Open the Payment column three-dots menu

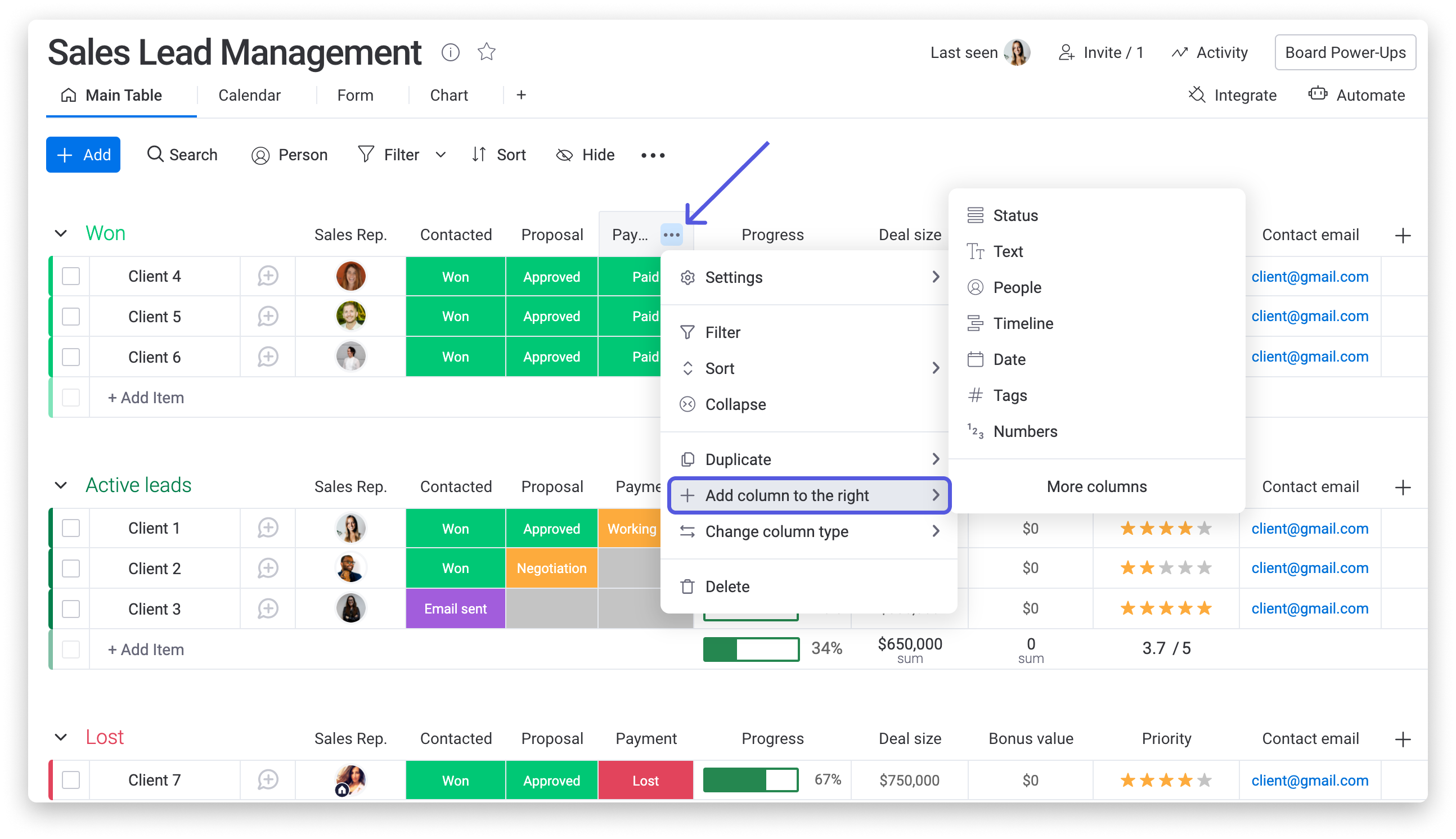[672, 234]
